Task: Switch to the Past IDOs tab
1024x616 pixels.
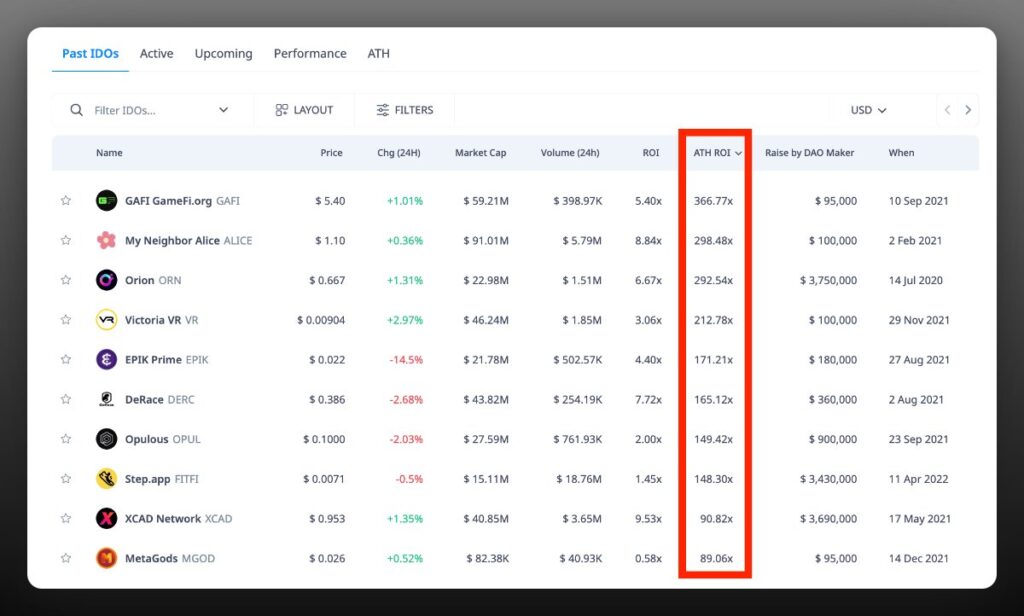Action: pos(90,54)
